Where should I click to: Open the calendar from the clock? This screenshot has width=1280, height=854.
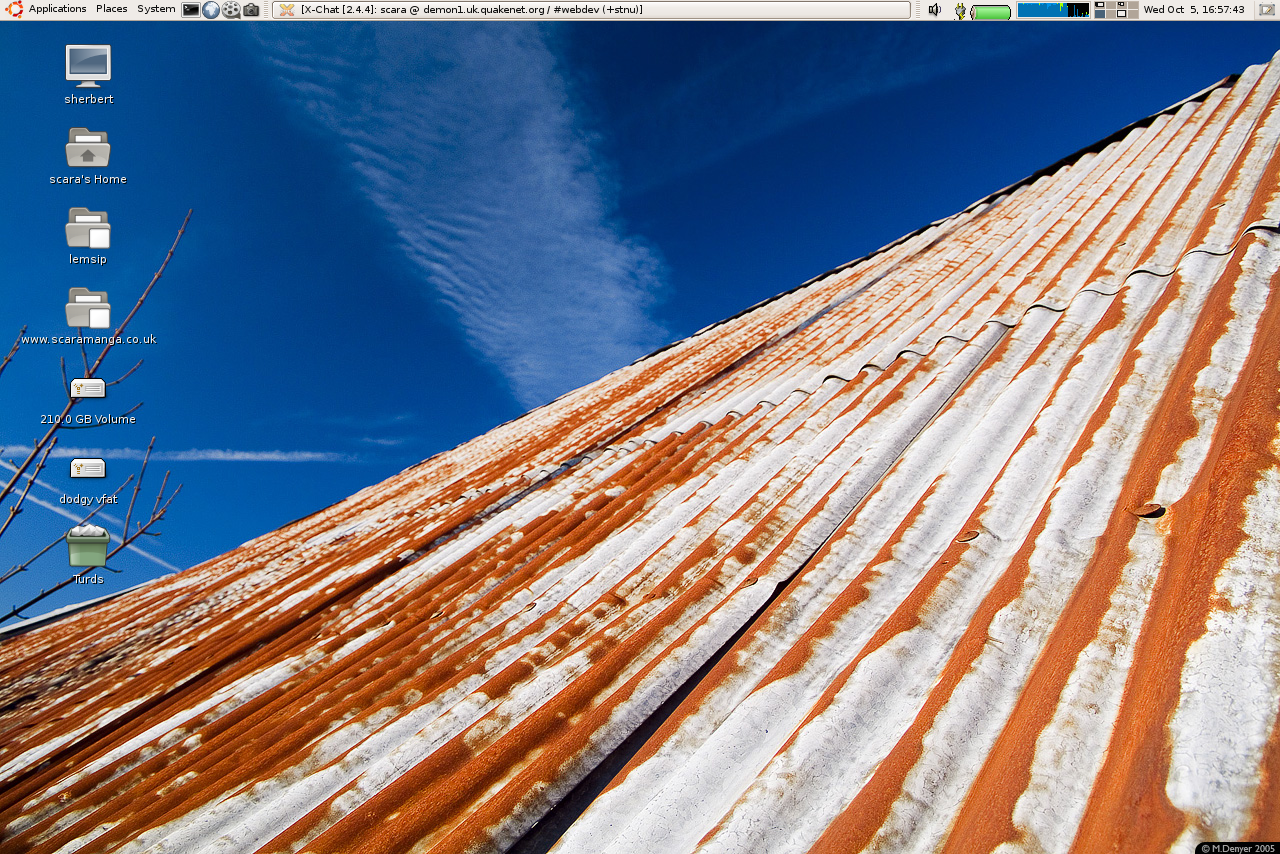coord(1194,10)
